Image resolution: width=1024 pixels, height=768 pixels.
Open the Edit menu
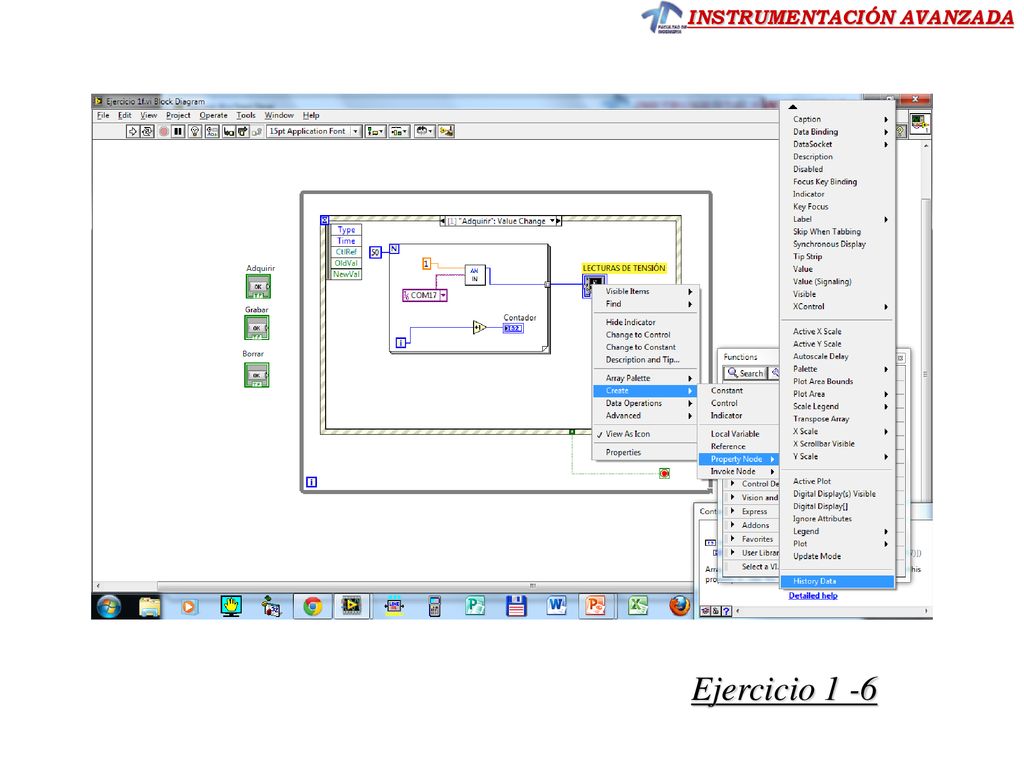point(125,116)
